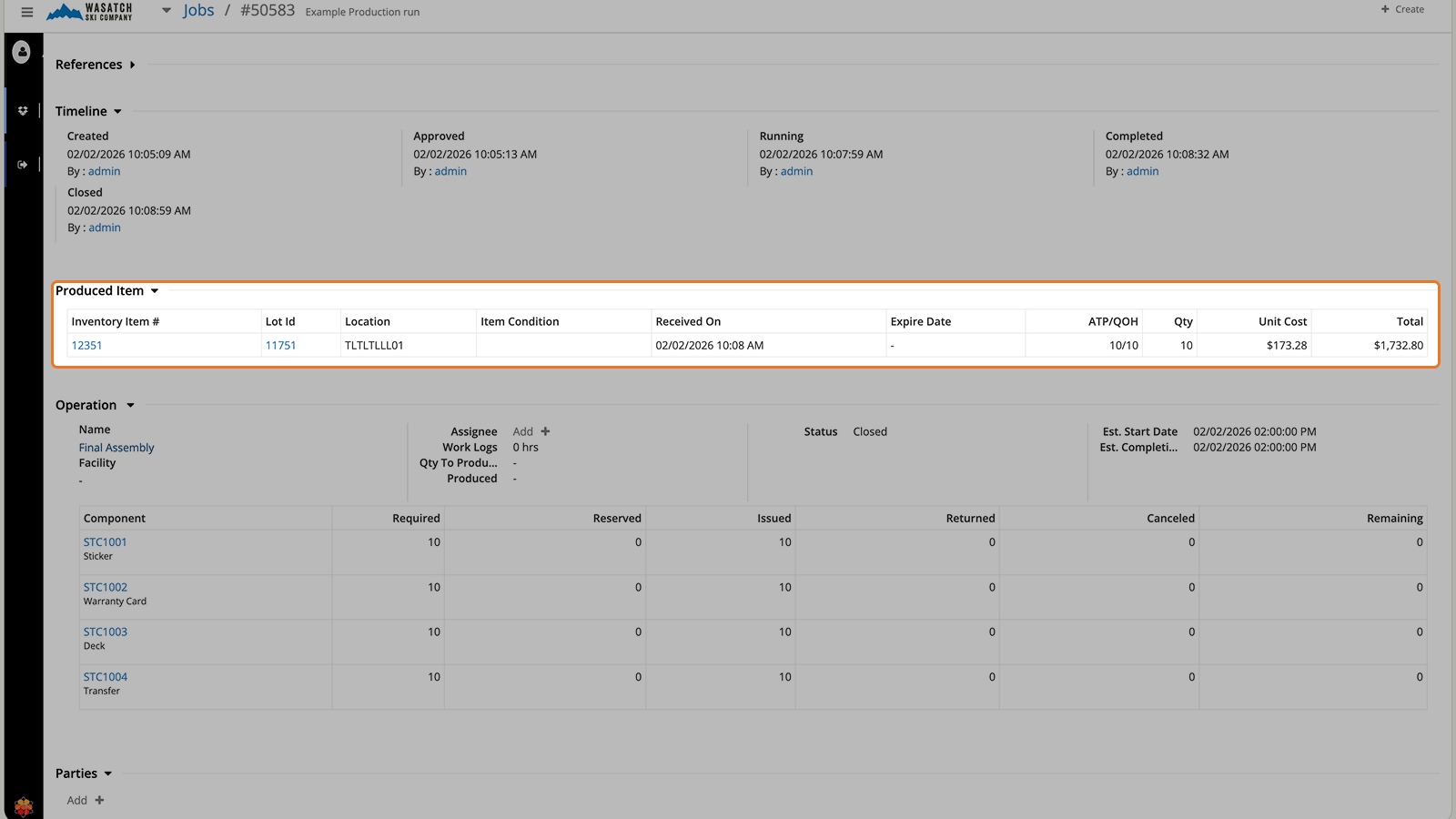This screenshot has width=1456, height=819.
Task: Open component STC1003 Deck
Action: coord(106,632)
